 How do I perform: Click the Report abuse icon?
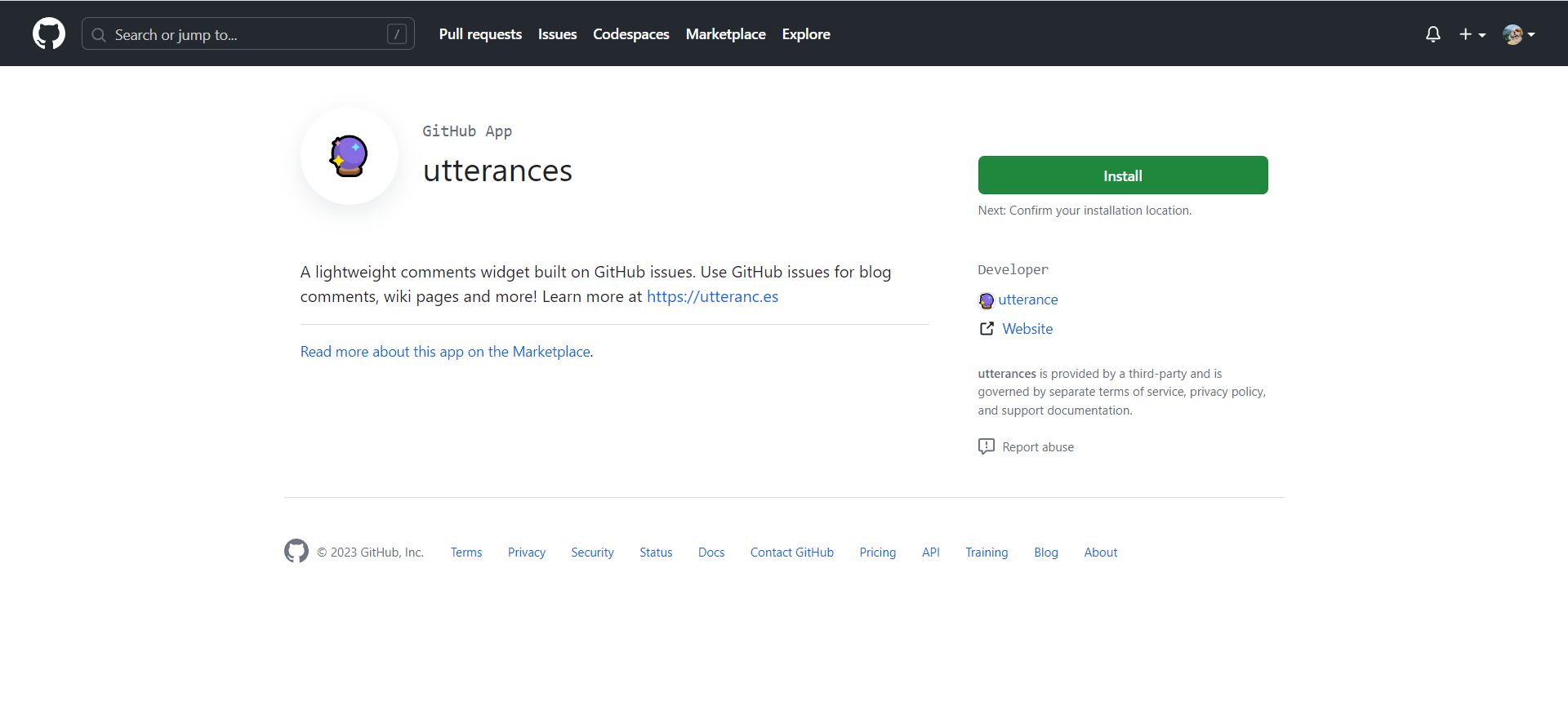pyautogui.click(x=987, y=446)
